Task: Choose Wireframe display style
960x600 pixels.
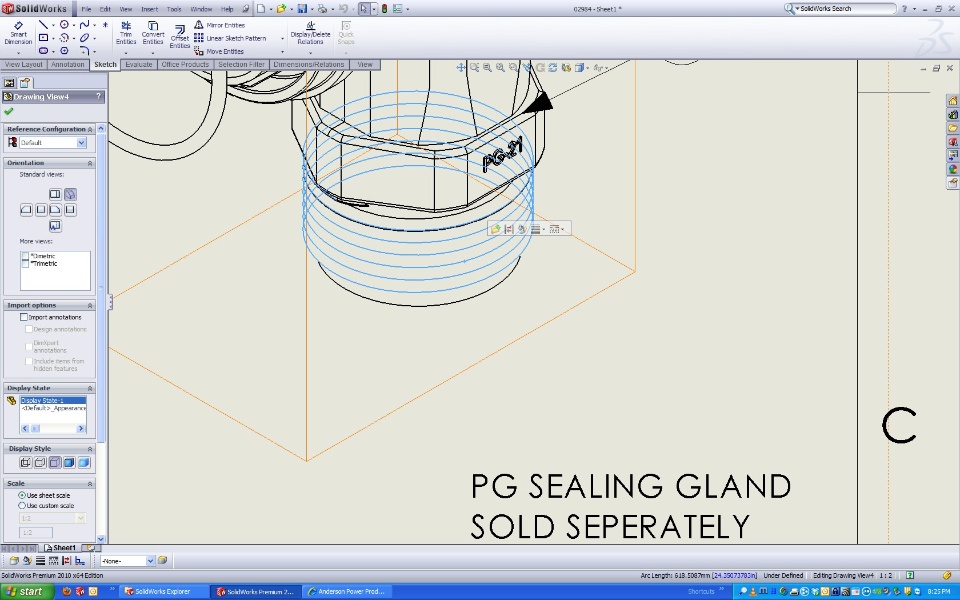Action: tap(26, 463)
